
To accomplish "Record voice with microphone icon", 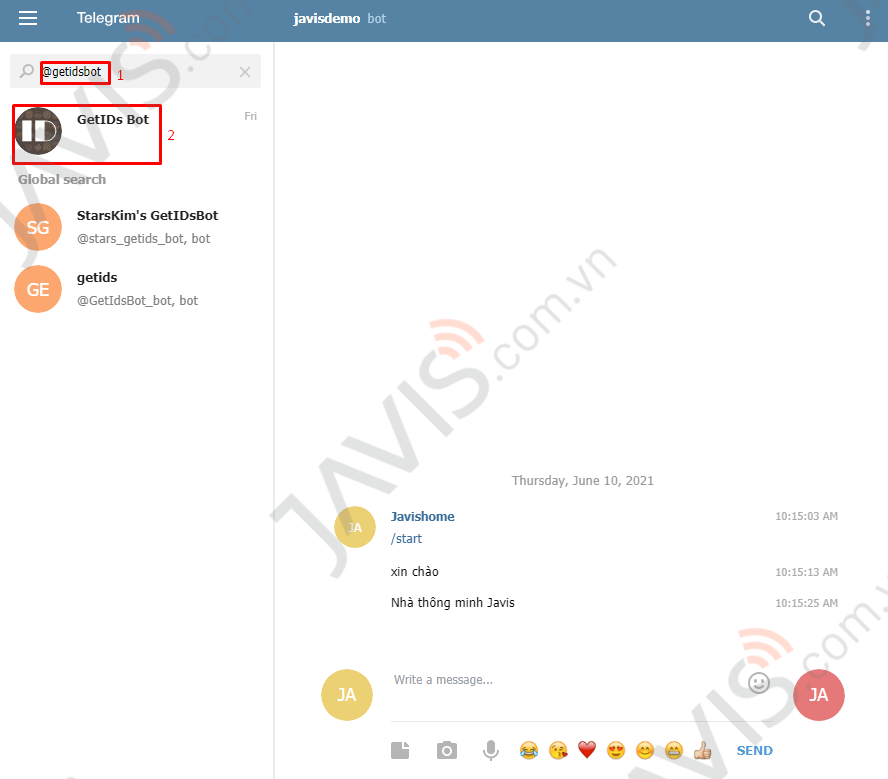I will (491, 751).
